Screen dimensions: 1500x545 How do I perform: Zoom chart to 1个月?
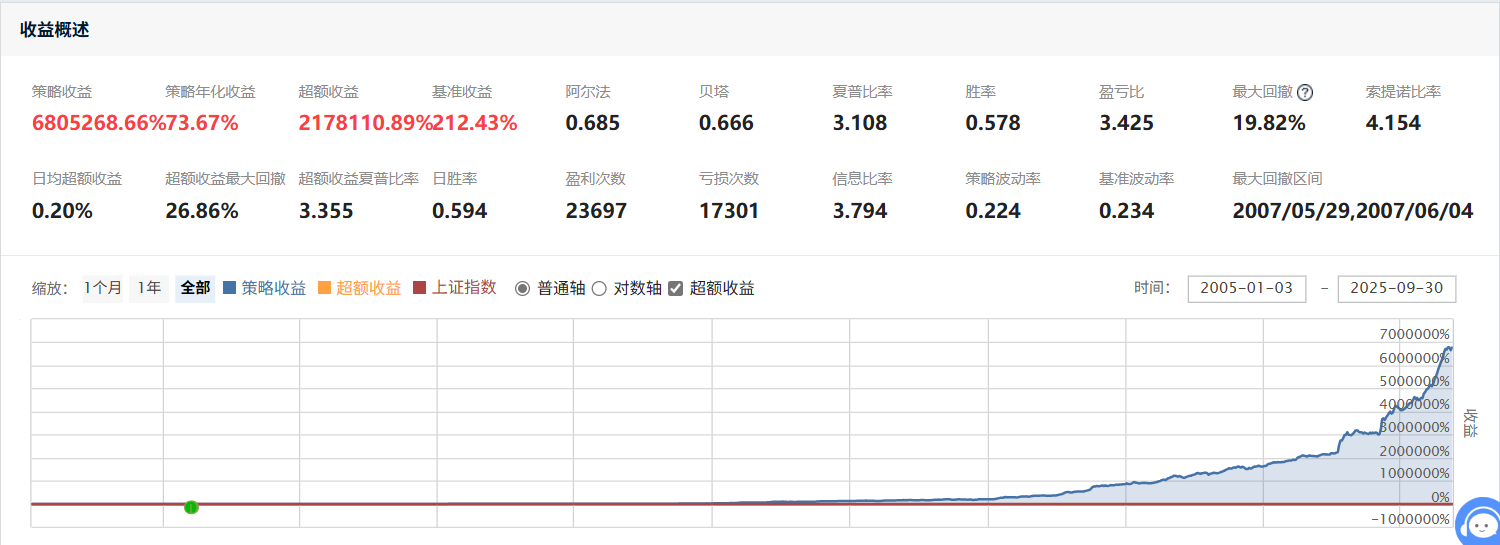(x=103, y=288)
